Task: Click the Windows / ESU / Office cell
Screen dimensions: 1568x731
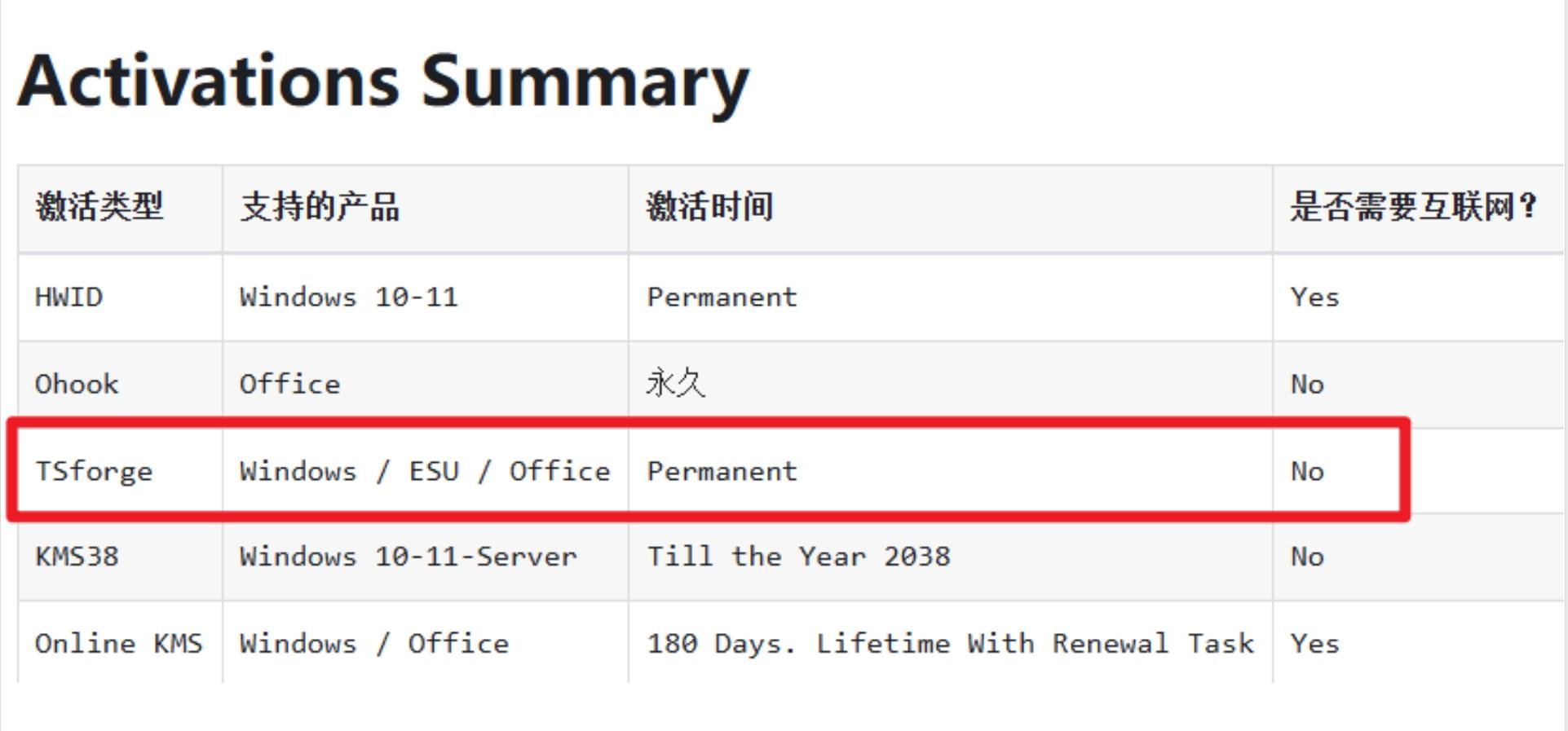Action: pyautogui.click(x=425, y=471)
